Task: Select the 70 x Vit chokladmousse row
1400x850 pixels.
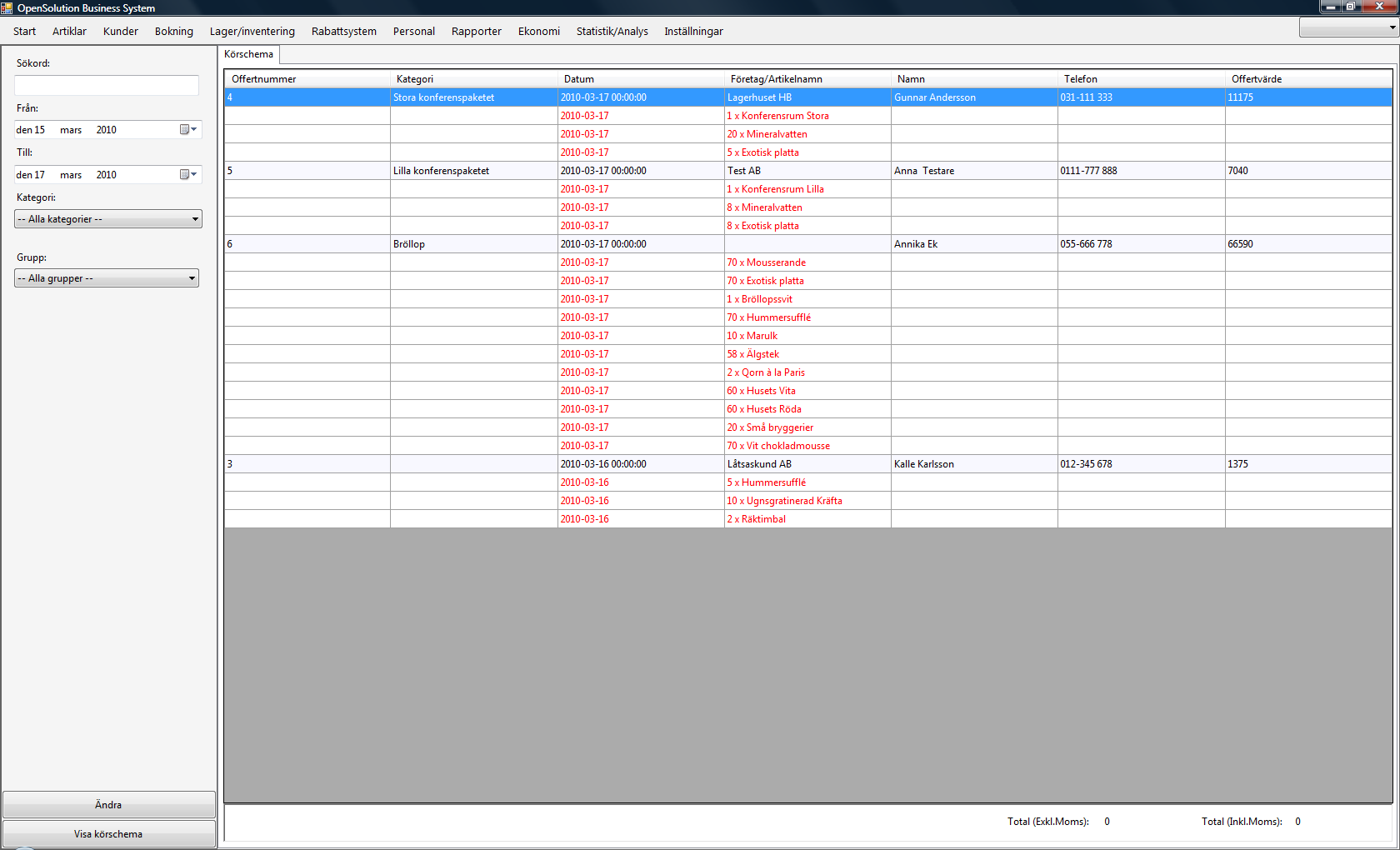Action: 807,446
